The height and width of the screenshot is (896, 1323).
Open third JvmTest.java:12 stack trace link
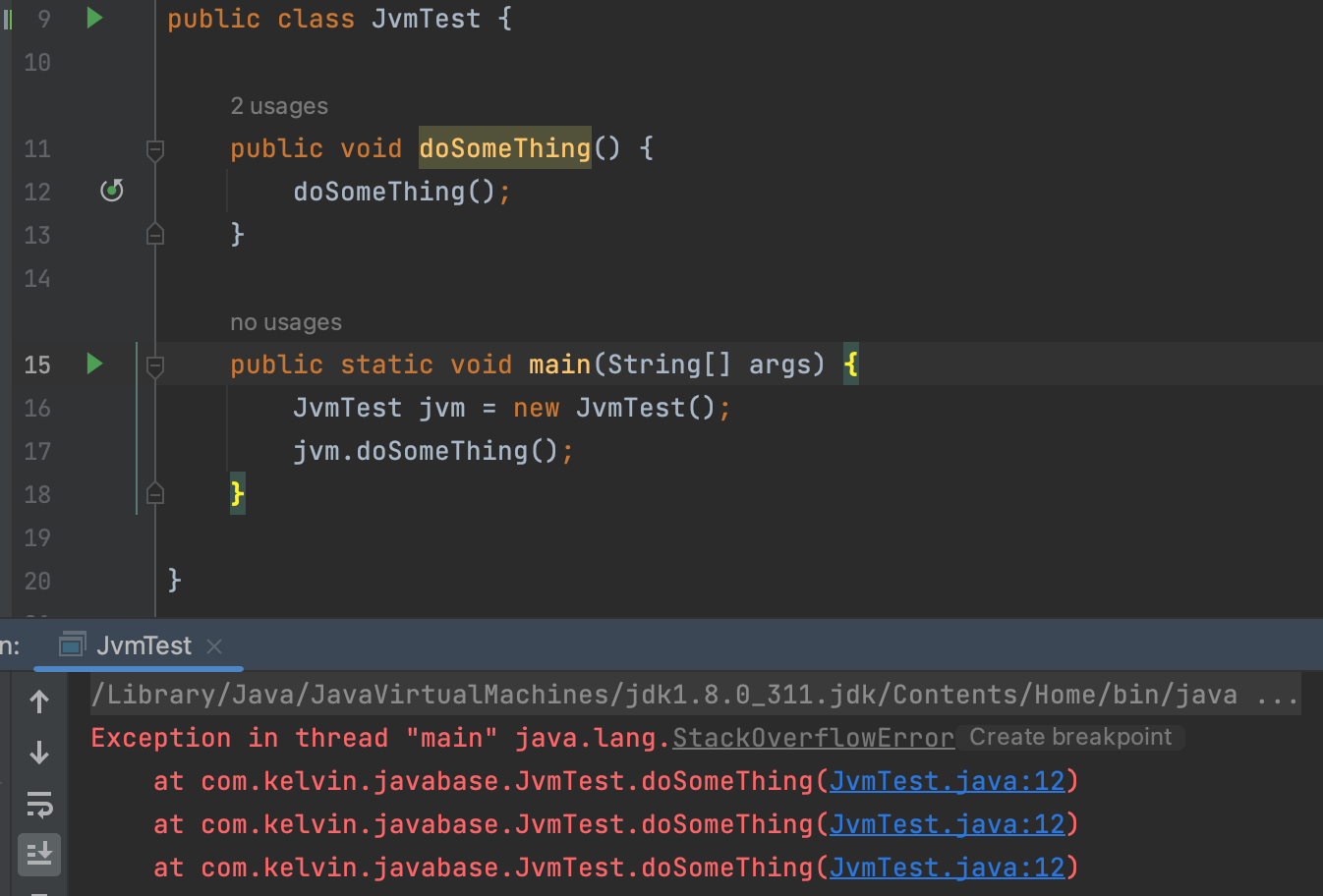pyautogui.click(x=948, y=868)
